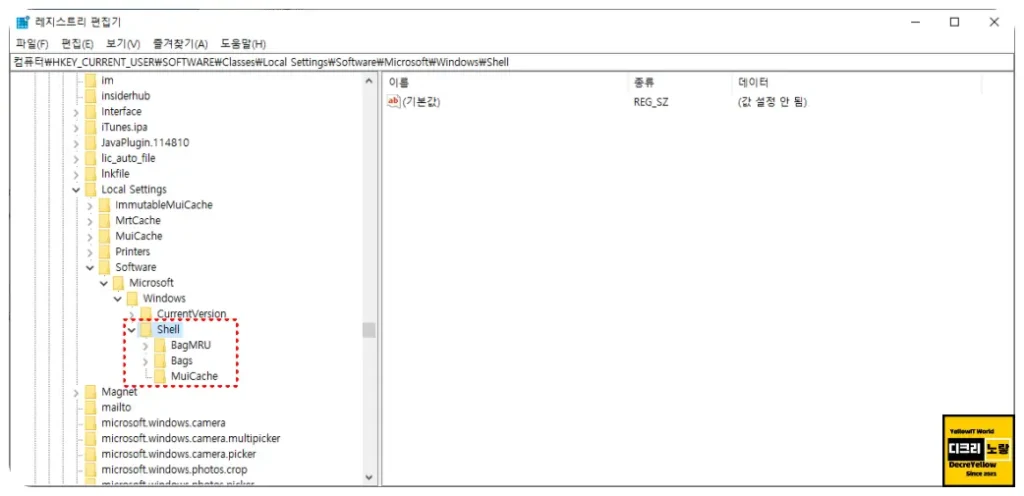Expand the iTunes.ipa key
Image resolution: width=1024 pixels, height=496 pixels.
(76, 128)
